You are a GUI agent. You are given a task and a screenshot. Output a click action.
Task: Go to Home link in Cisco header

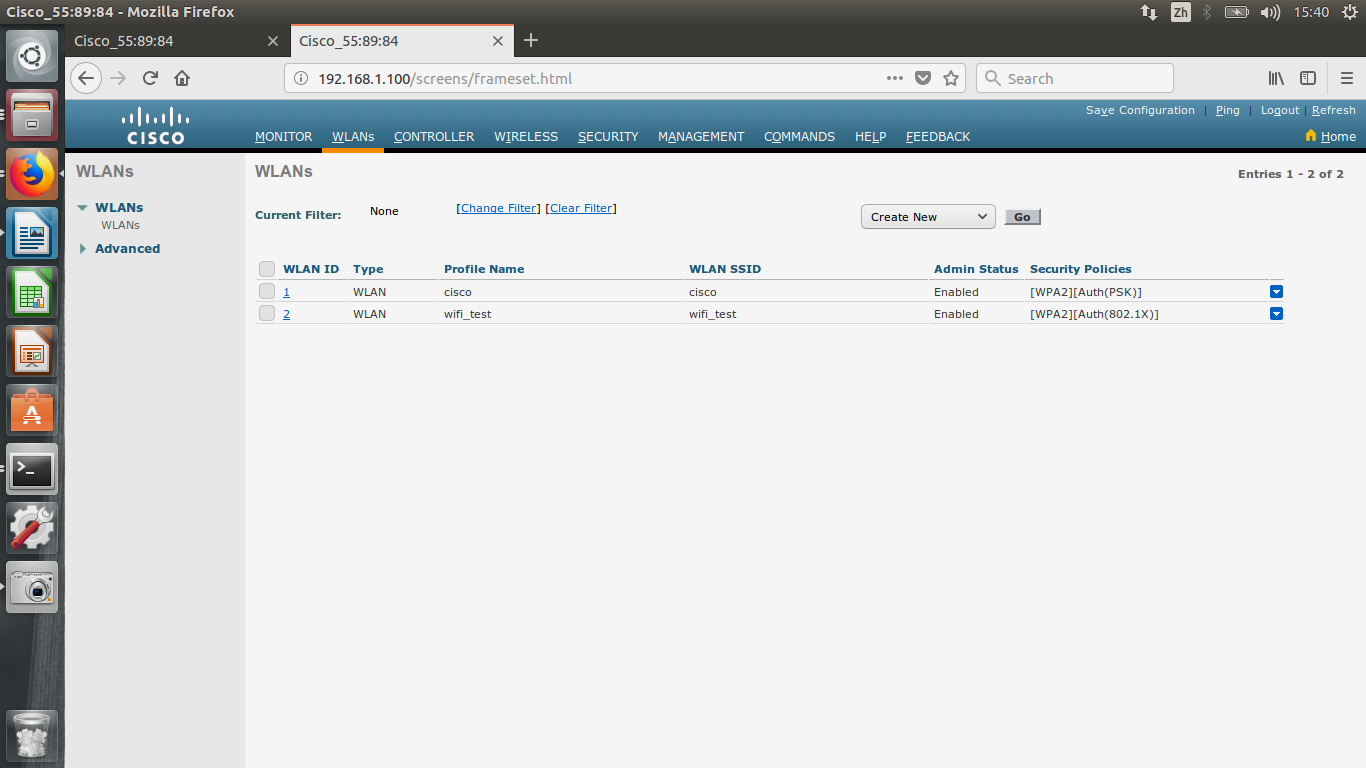point(1338,137)
